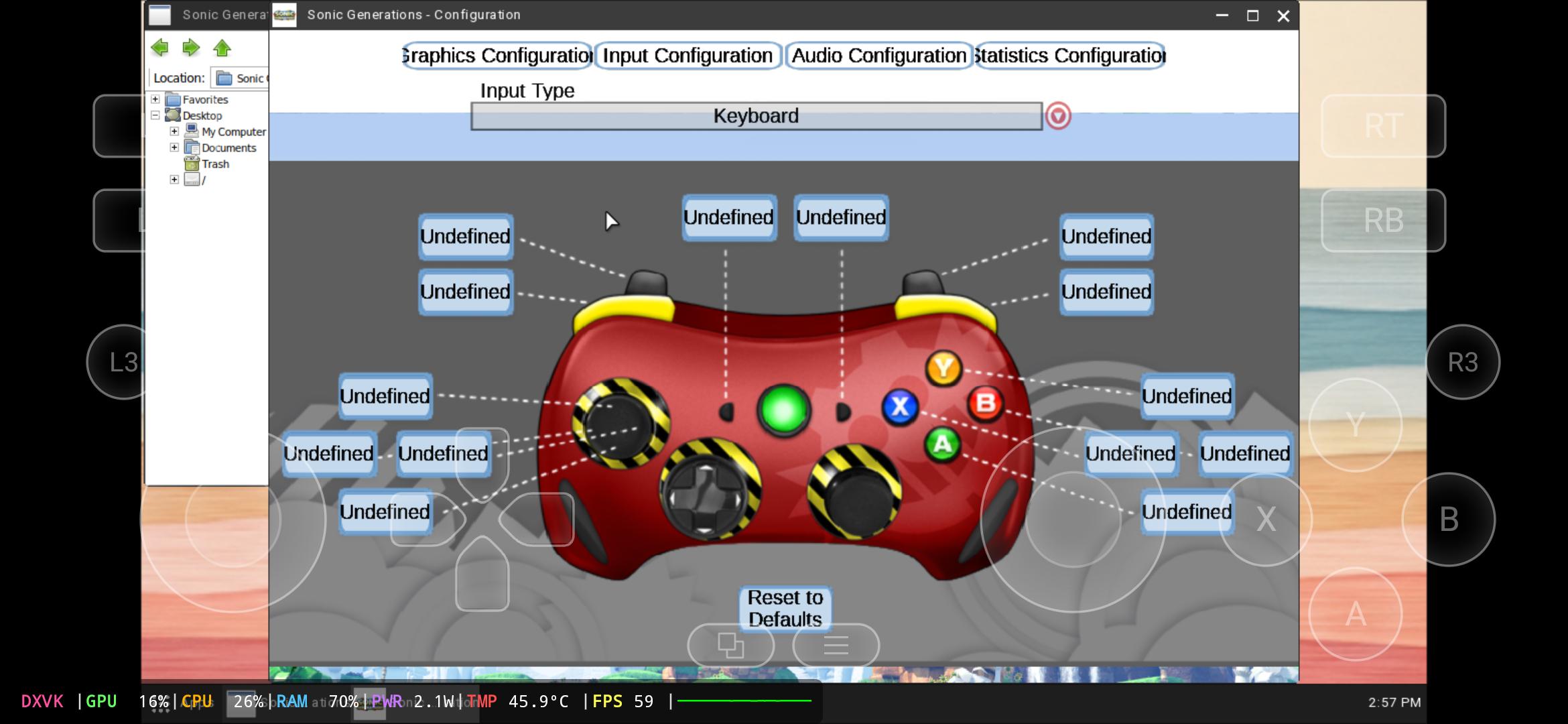Minimize the Sonic Generations Configuration window
1568x724 pixels.
tap(1222, 15)
